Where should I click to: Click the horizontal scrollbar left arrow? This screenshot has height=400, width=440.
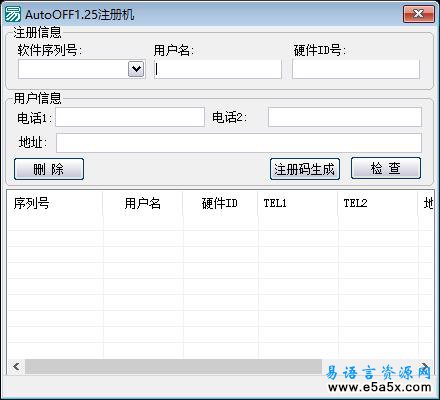tap(16, 366)
